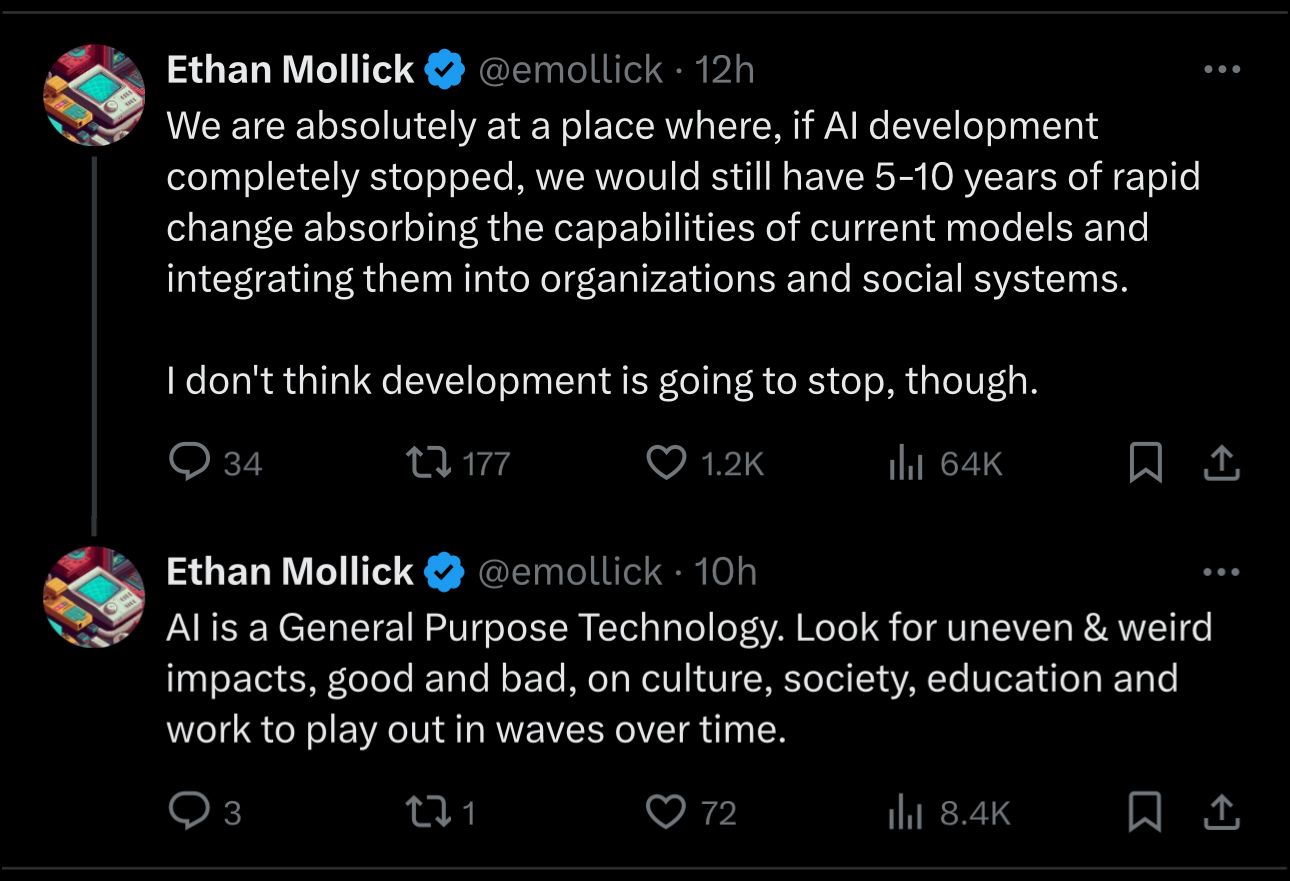
Task: Open the 10h timestamp of second tweet
Action: click(725, 572)
